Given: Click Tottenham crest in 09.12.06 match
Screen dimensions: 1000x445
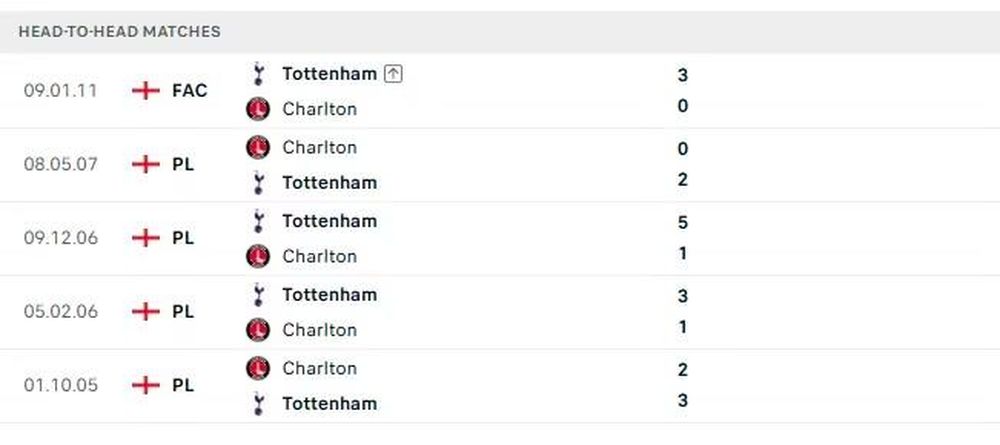Looking at the screenshot, I should [258, 221].
